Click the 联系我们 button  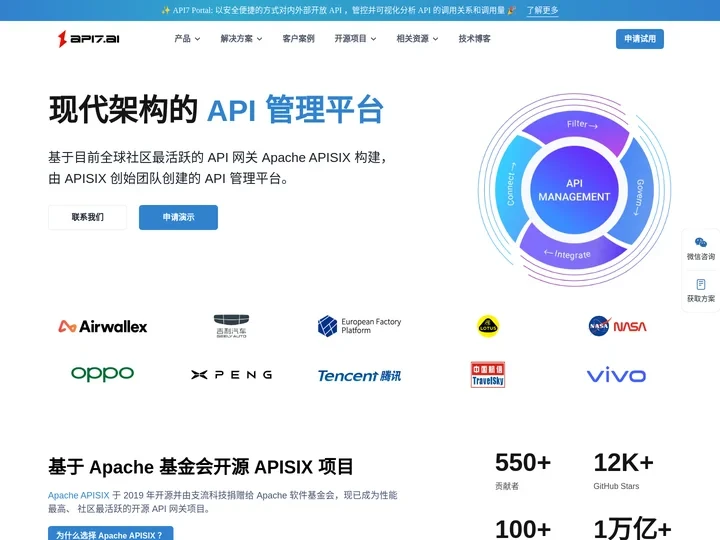[87, 217]
